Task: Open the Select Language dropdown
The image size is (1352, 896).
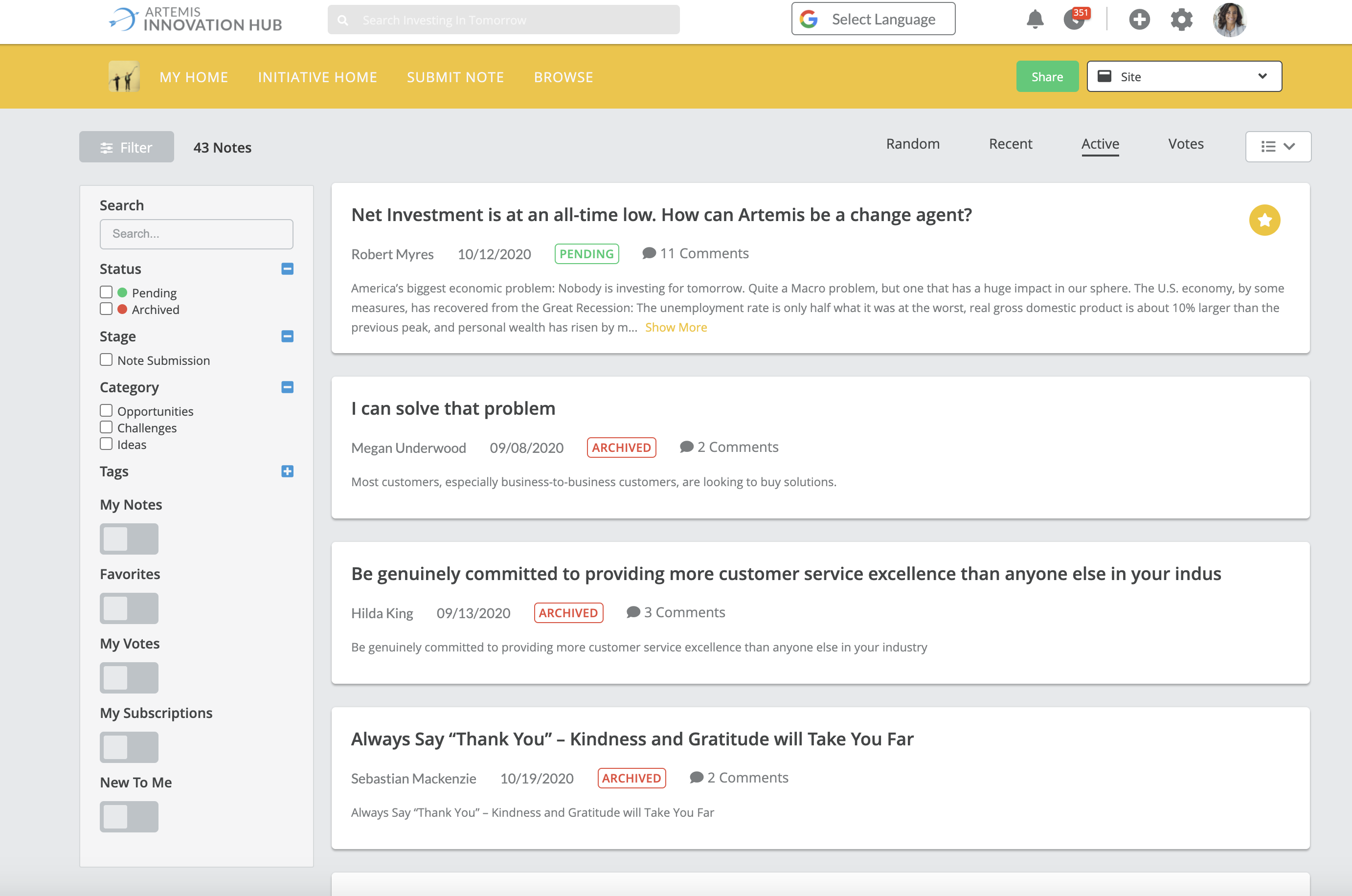Action: point(873,19)
